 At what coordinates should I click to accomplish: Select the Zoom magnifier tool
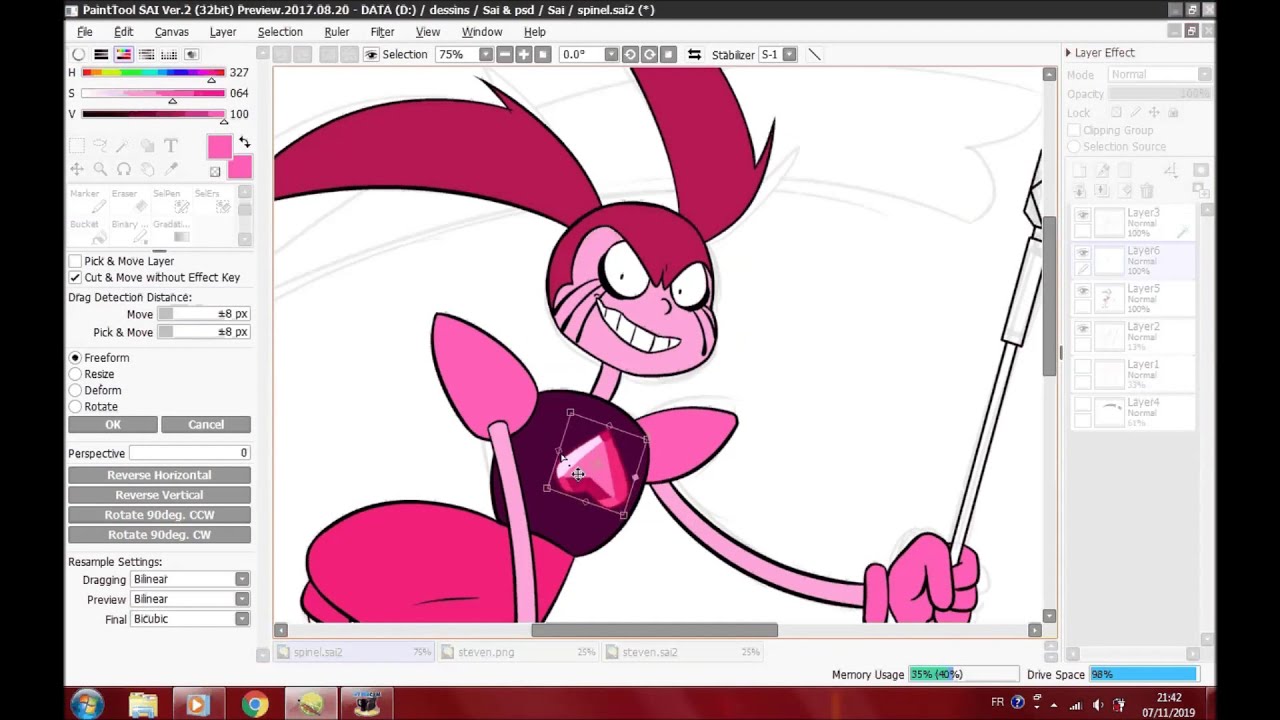point(100,169)
